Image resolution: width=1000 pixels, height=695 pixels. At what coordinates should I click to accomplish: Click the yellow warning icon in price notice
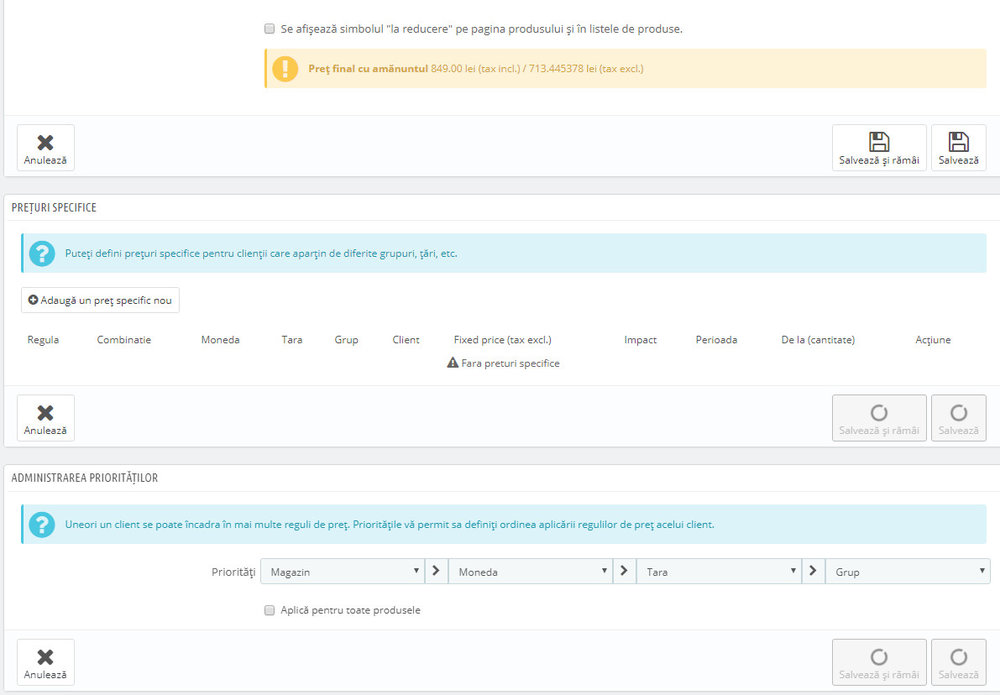[x=285, y=68]
